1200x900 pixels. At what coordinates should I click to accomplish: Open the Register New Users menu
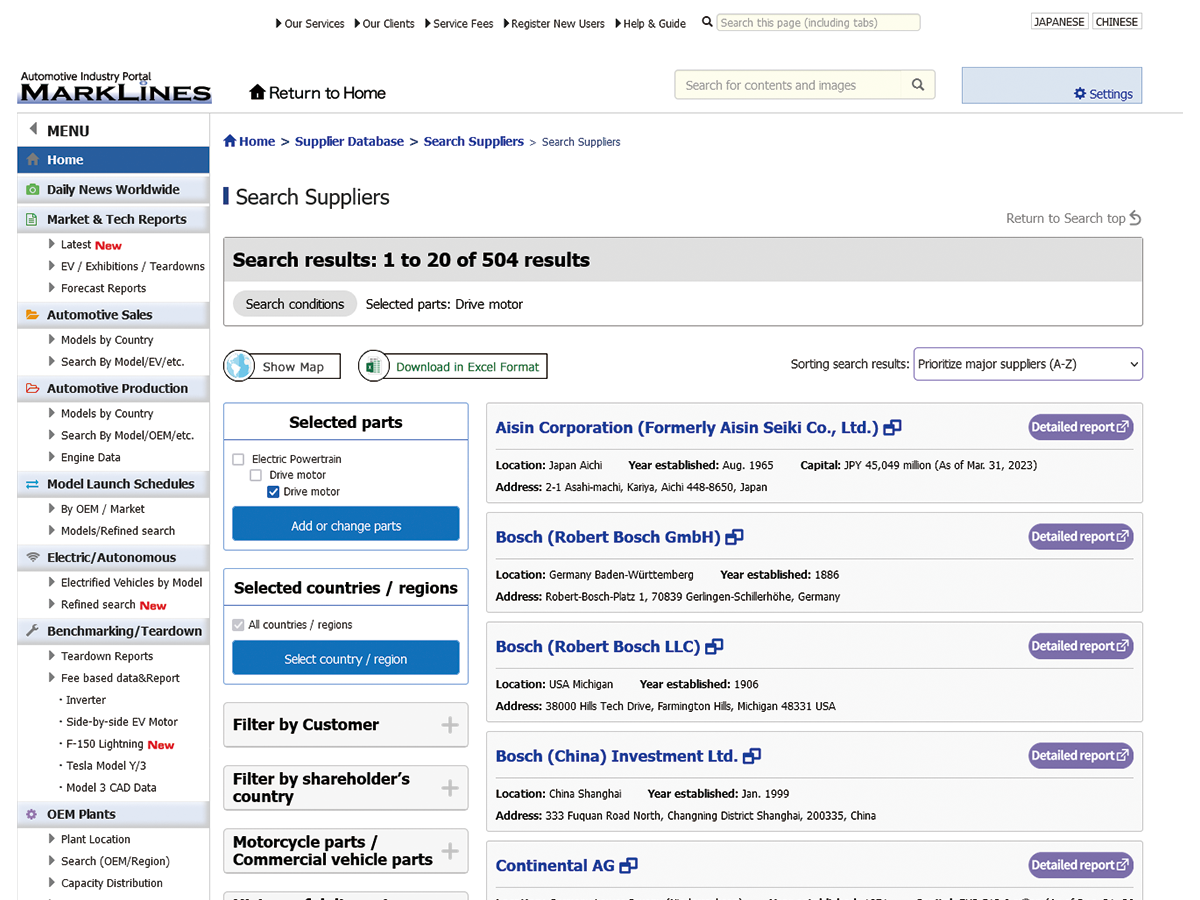(x=554, y=24)
